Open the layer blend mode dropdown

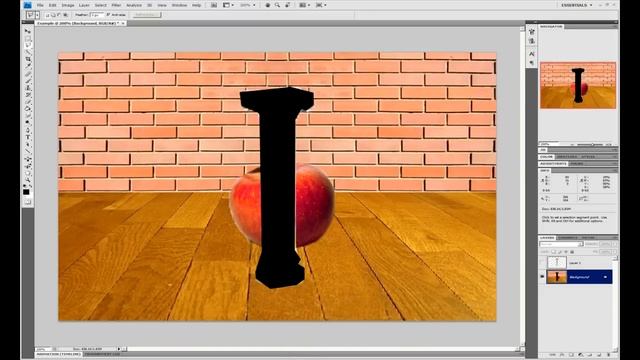(562, 244)
